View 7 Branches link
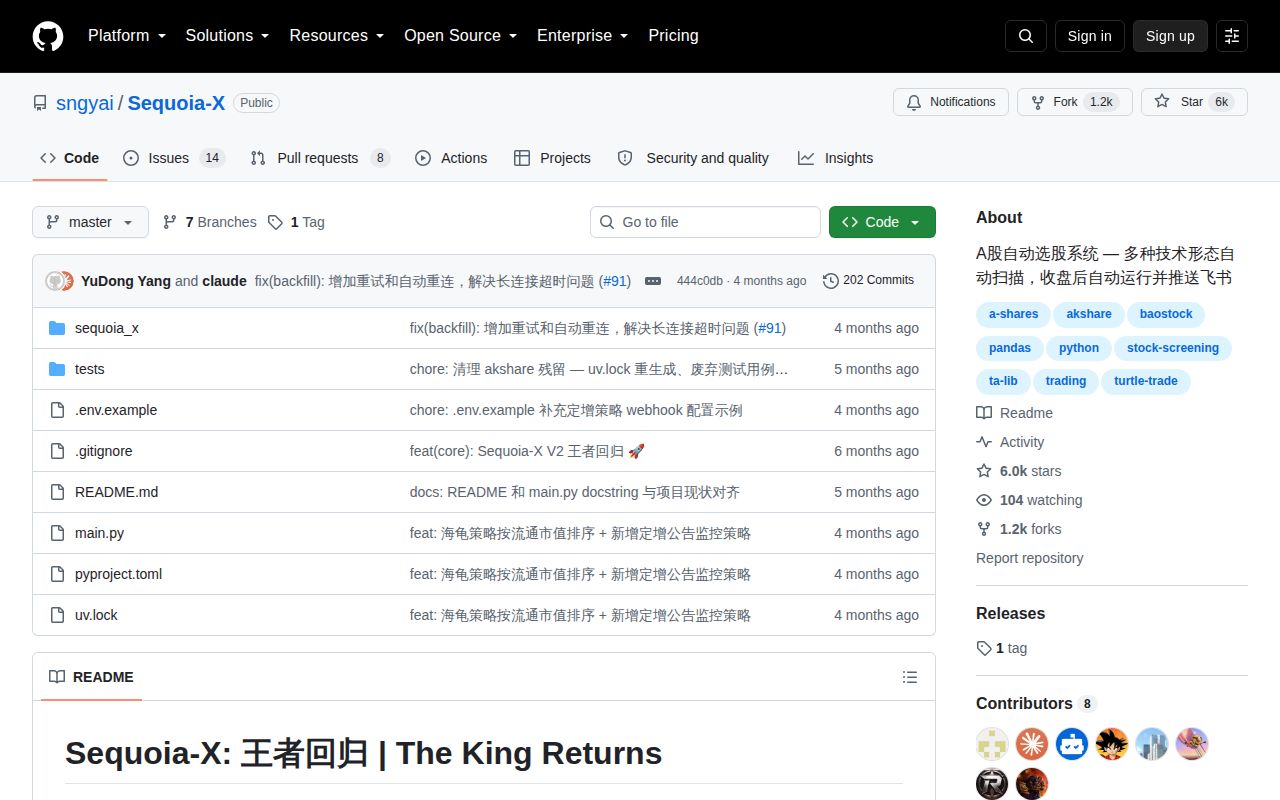This screenshot has width=1280, height=800. click(x=210, y=222)
